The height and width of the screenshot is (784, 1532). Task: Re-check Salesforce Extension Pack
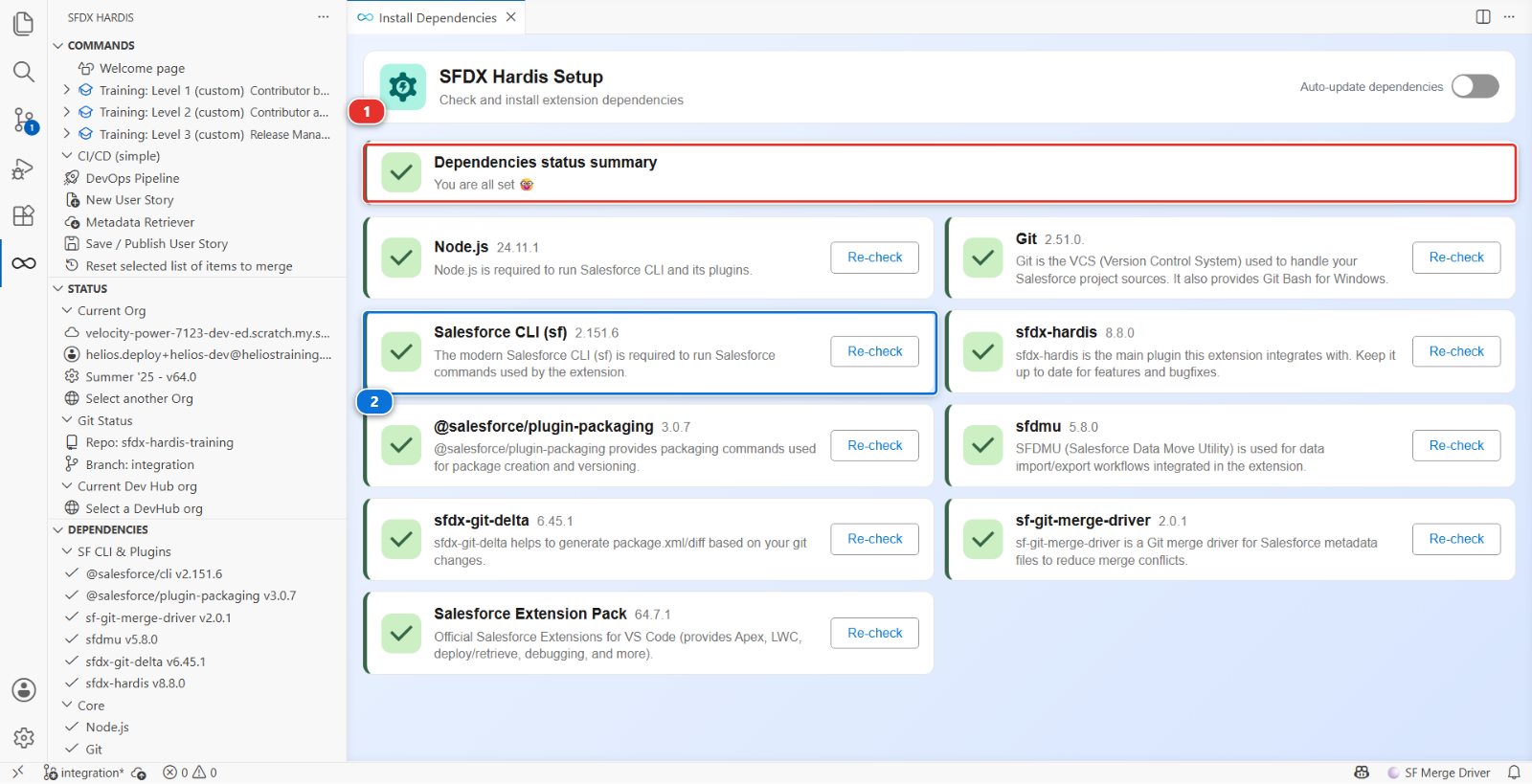(x=875, y=633)
